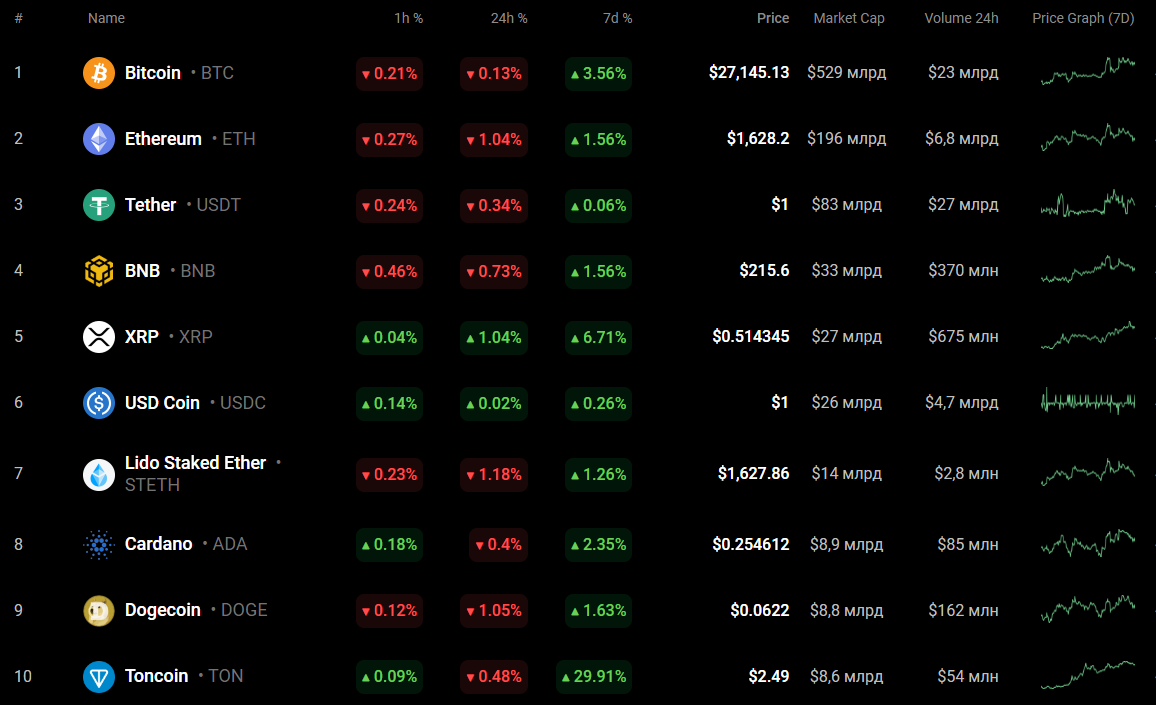Click the XRP coin logo icon

(99, 337)
